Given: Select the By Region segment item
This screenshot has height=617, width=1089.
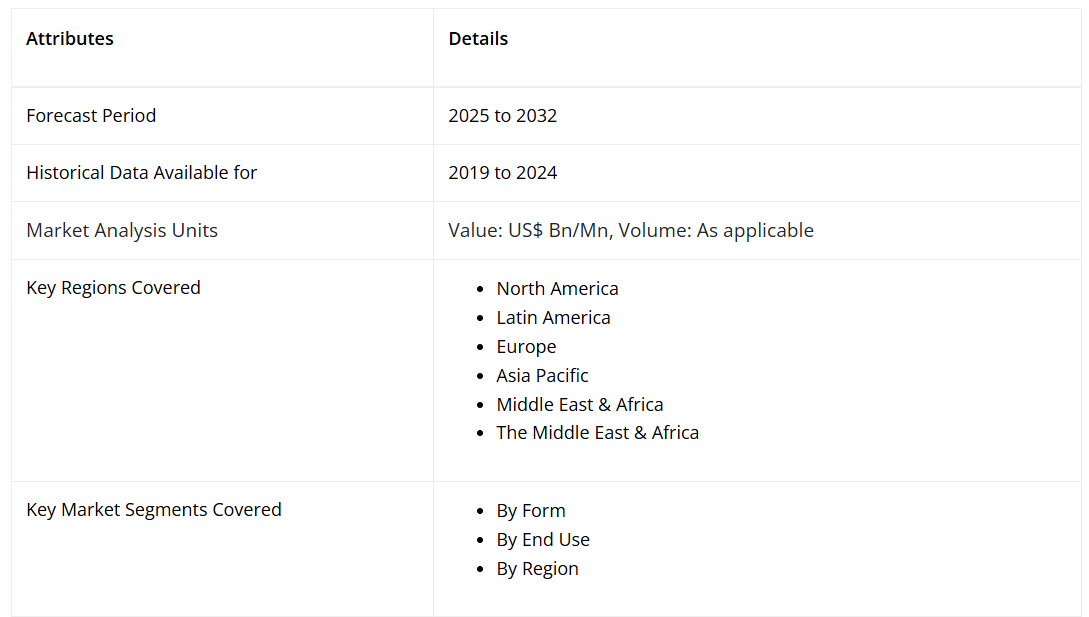Looking at the screenshot, I should click(x=537, y=569).
